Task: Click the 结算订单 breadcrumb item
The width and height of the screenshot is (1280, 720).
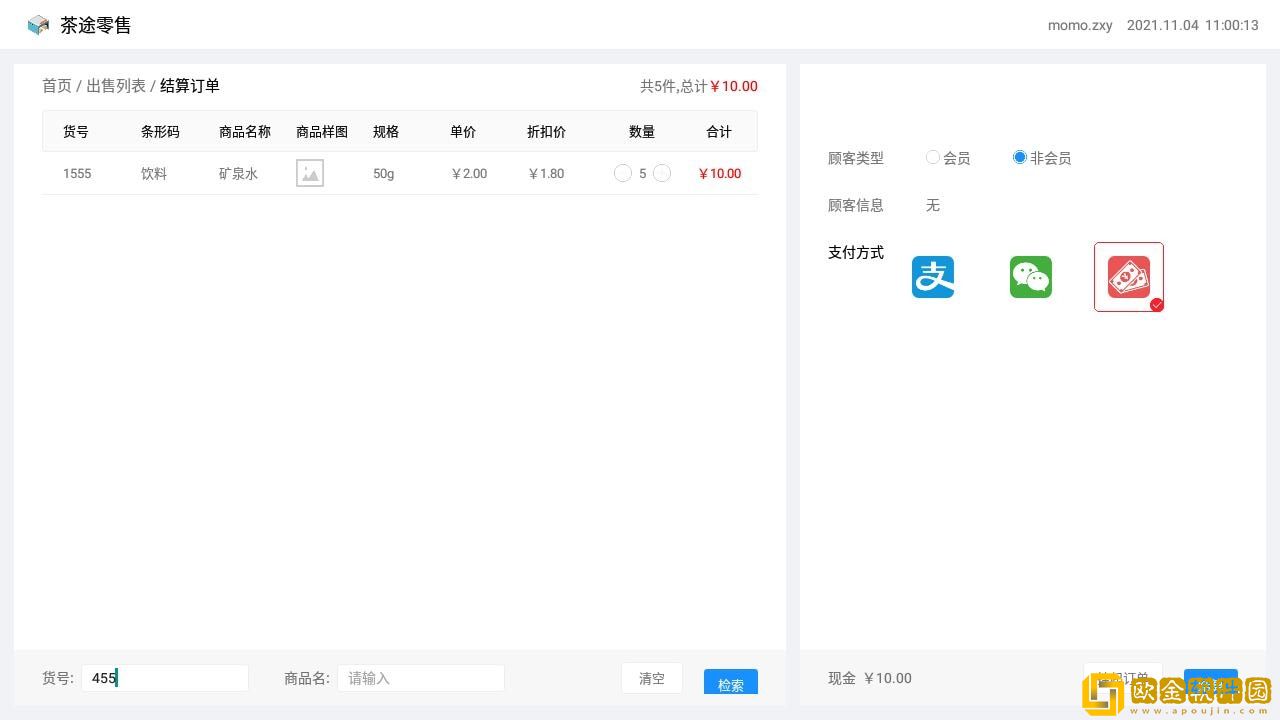Action: 190,86
